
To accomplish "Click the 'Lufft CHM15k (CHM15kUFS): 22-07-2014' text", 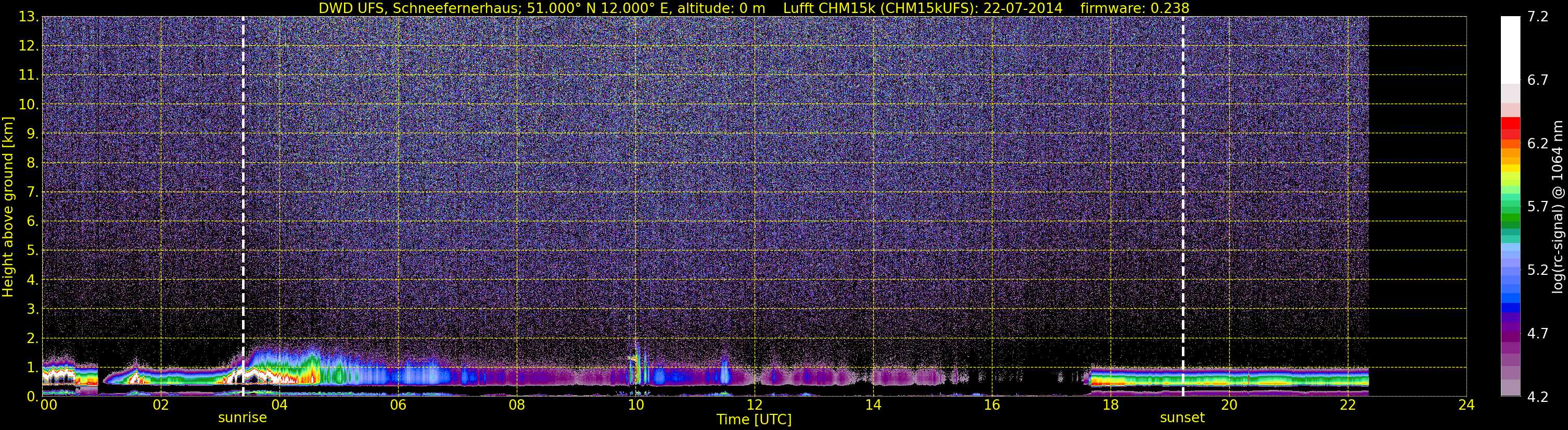I will [x=923, y=8].
